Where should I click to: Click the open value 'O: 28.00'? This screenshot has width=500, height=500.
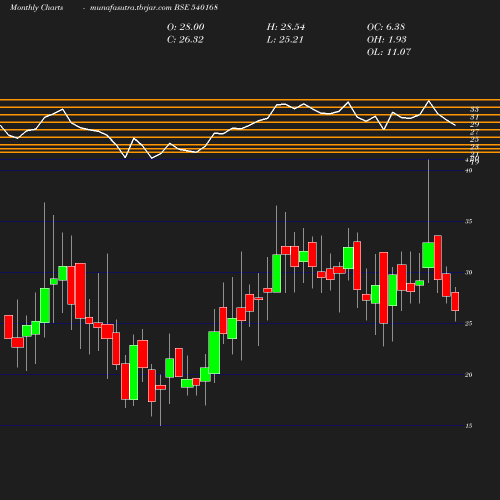185,27
